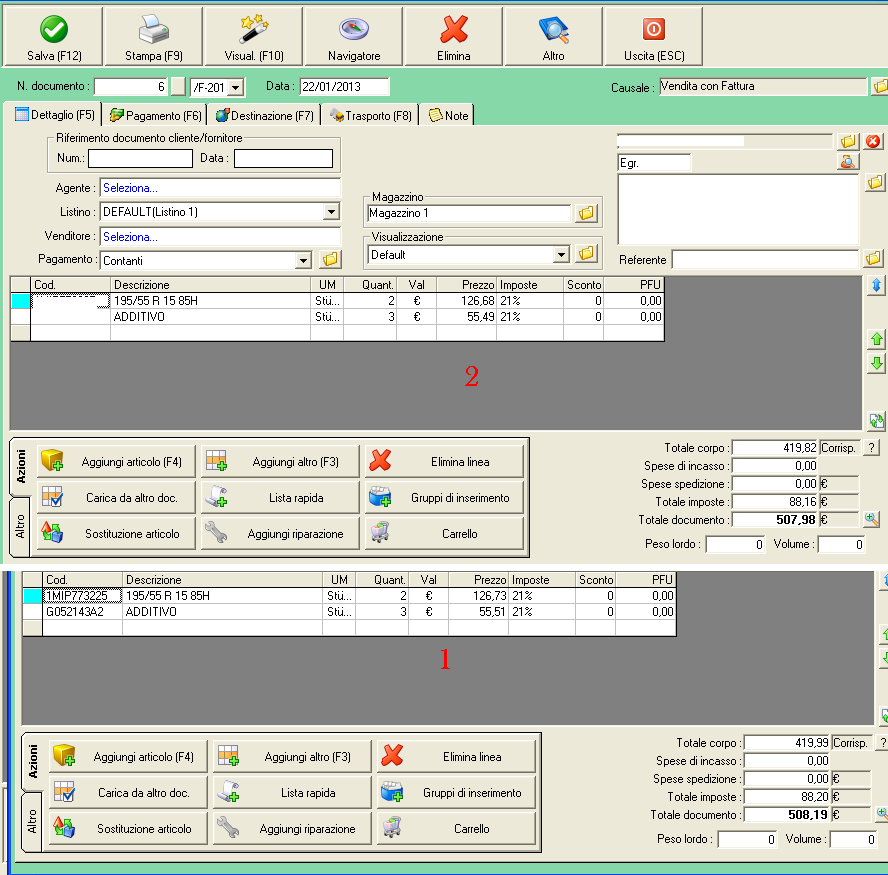This screenshot has width=888, height=875.
Task: Open the Navigatore compass tool
Action: pos(354,37)
